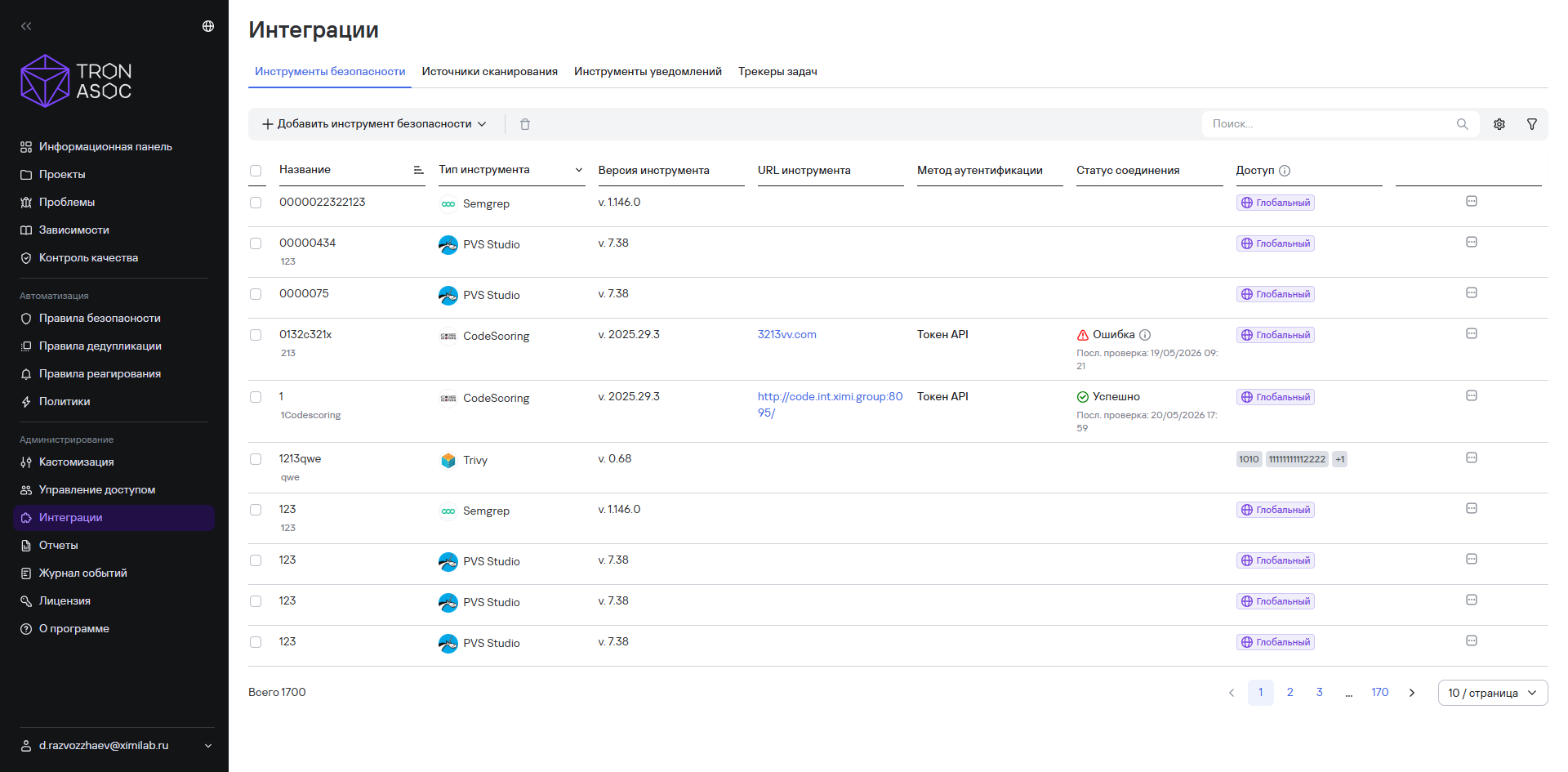Open the code.int.ximi.group URL link
Image resolution: width=1568 pixels, height=772 pixels.
[830, 404]
